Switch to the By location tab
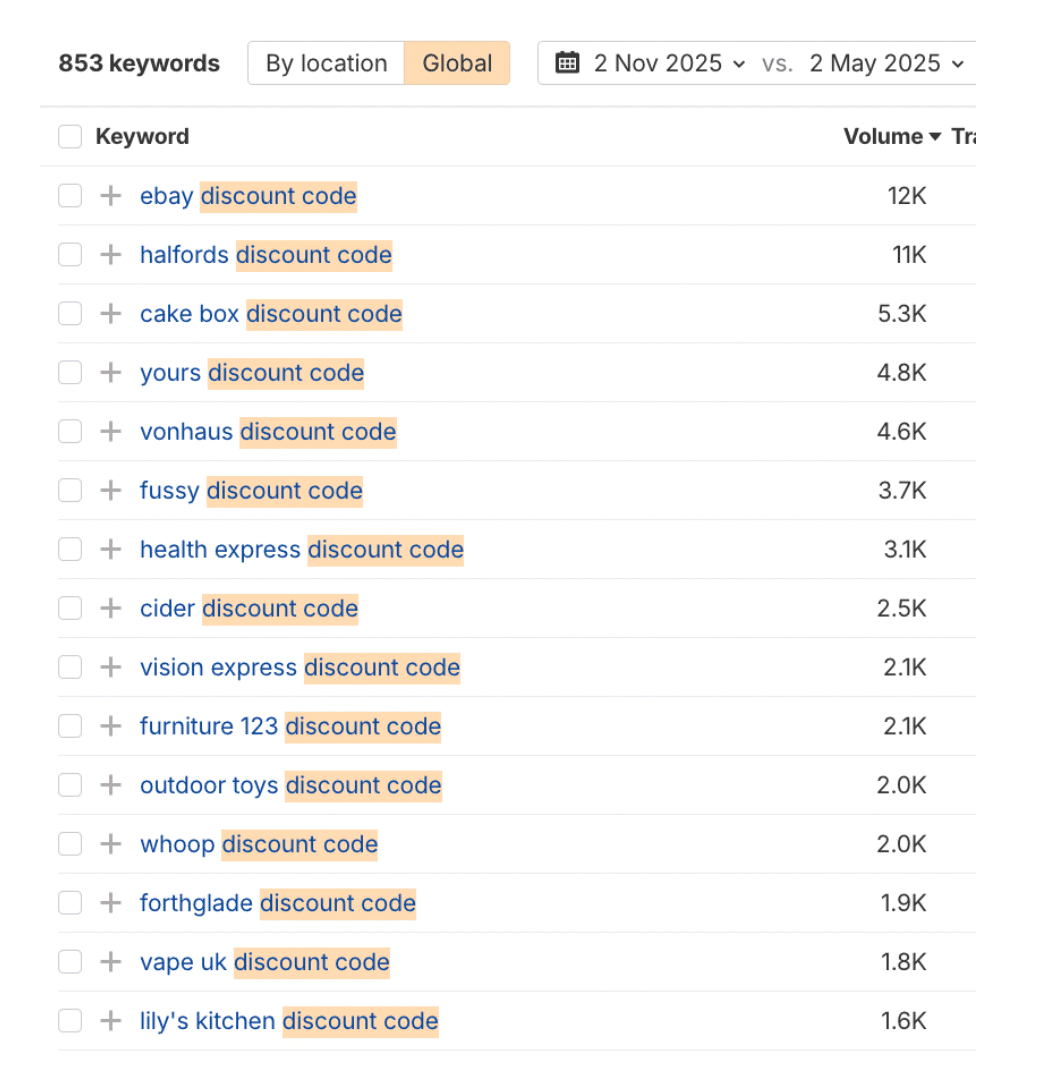 pos(326,63)
